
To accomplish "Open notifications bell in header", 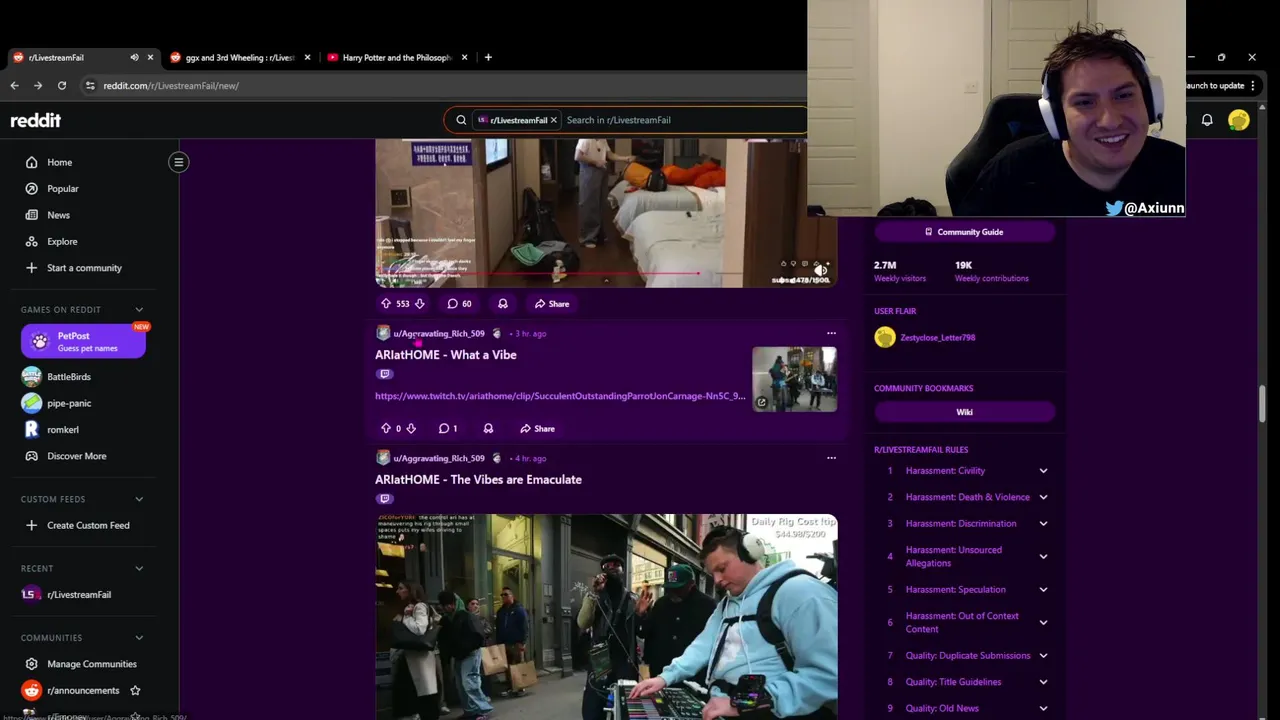I will 1207,120.
